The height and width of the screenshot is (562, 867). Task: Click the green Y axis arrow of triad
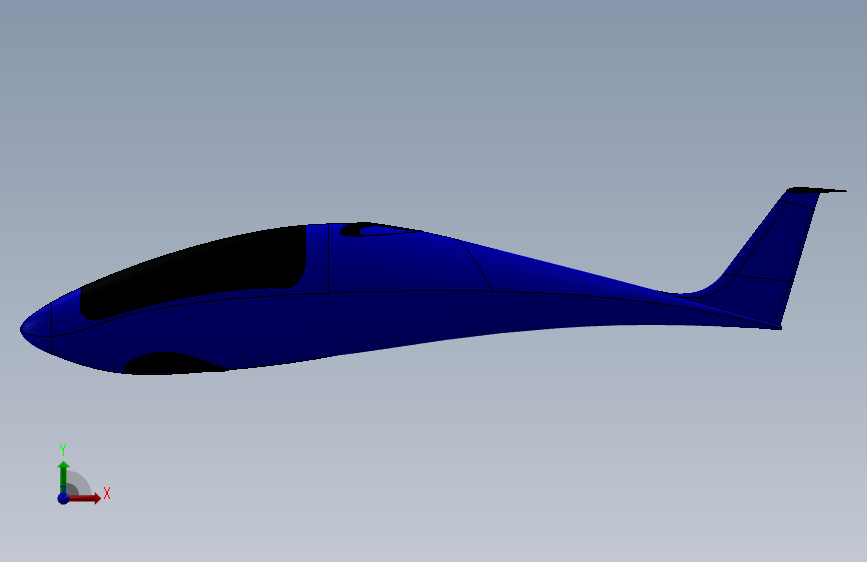point(63,476)
